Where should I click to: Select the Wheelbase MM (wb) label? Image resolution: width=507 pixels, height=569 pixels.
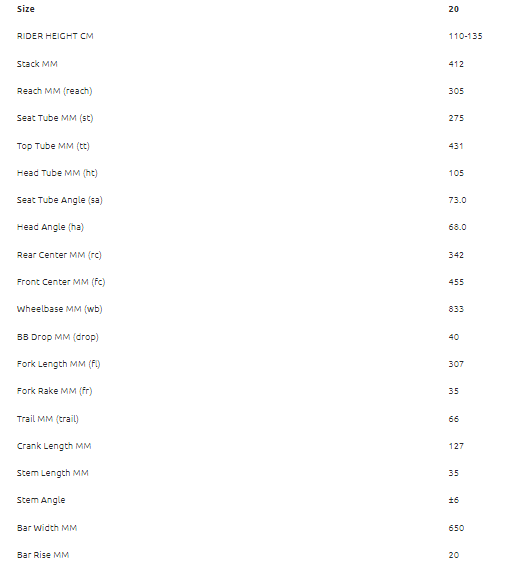click(x=60, y=309)
